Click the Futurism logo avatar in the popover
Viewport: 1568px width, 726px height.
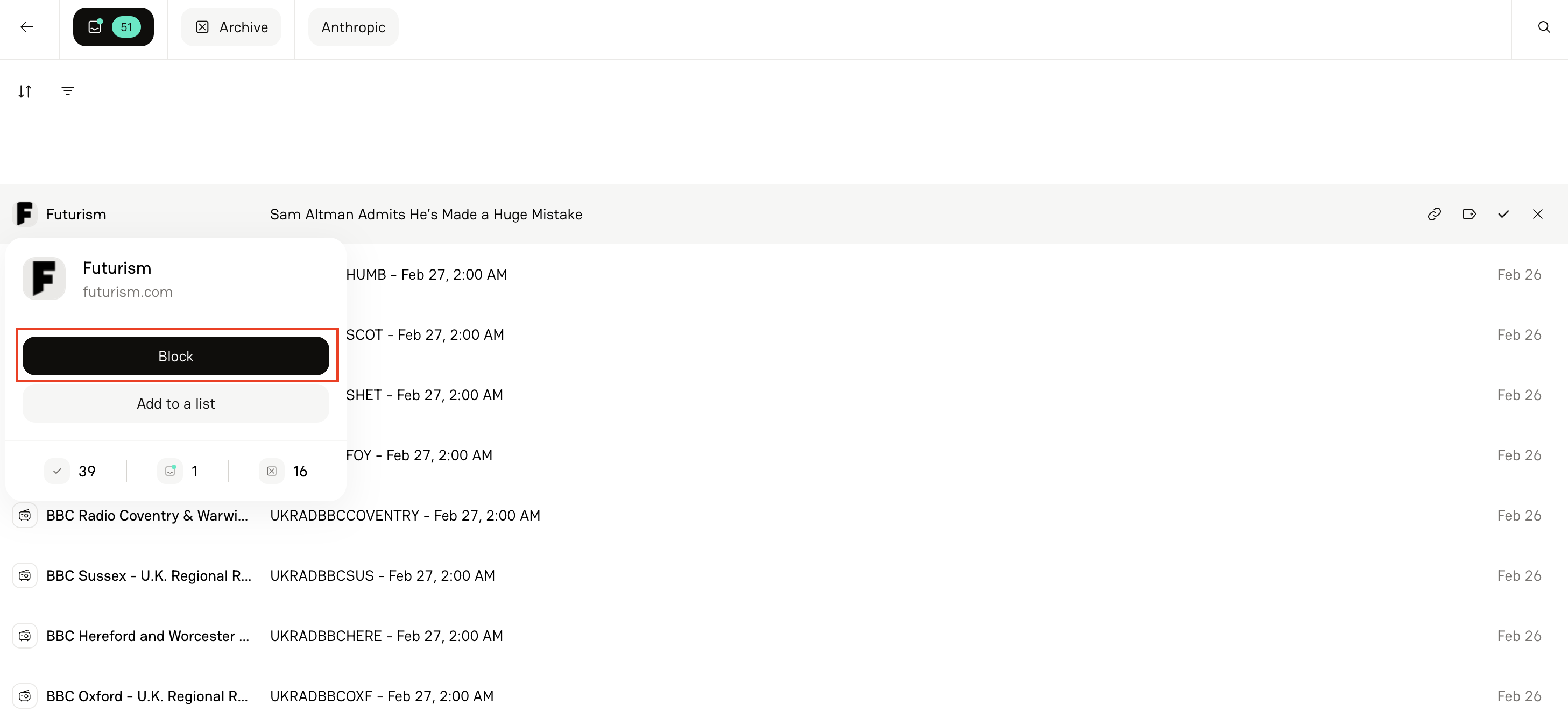[x=43, y=279]
